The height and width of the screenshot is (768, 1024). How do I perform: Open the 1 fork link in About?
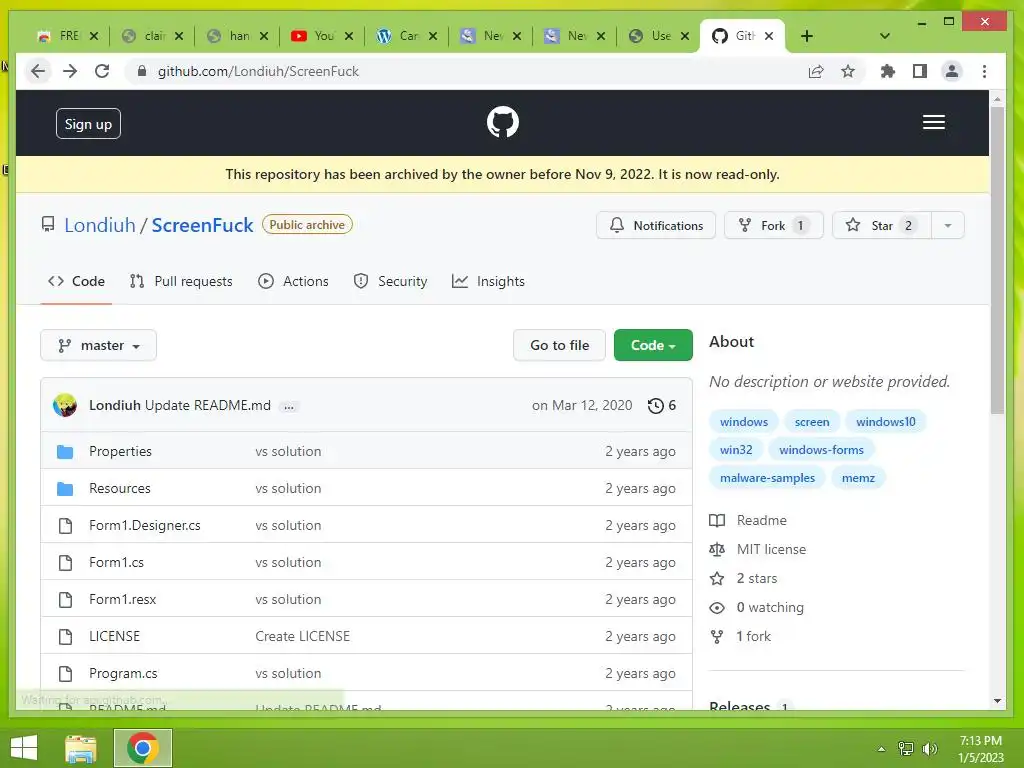click(740, 637)
